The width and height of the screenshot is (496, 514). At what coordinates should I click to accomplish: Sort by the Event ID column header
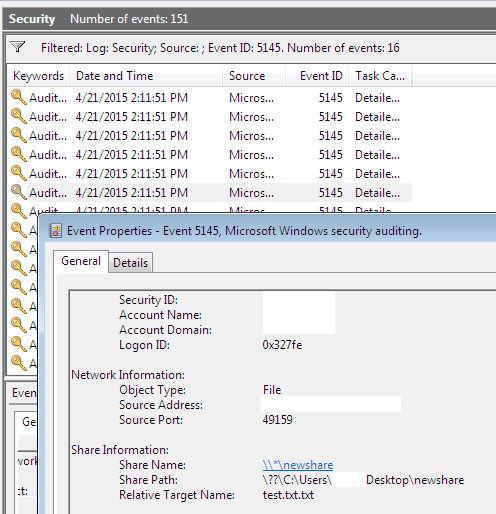pyautogui.click(x=317, y=76)
